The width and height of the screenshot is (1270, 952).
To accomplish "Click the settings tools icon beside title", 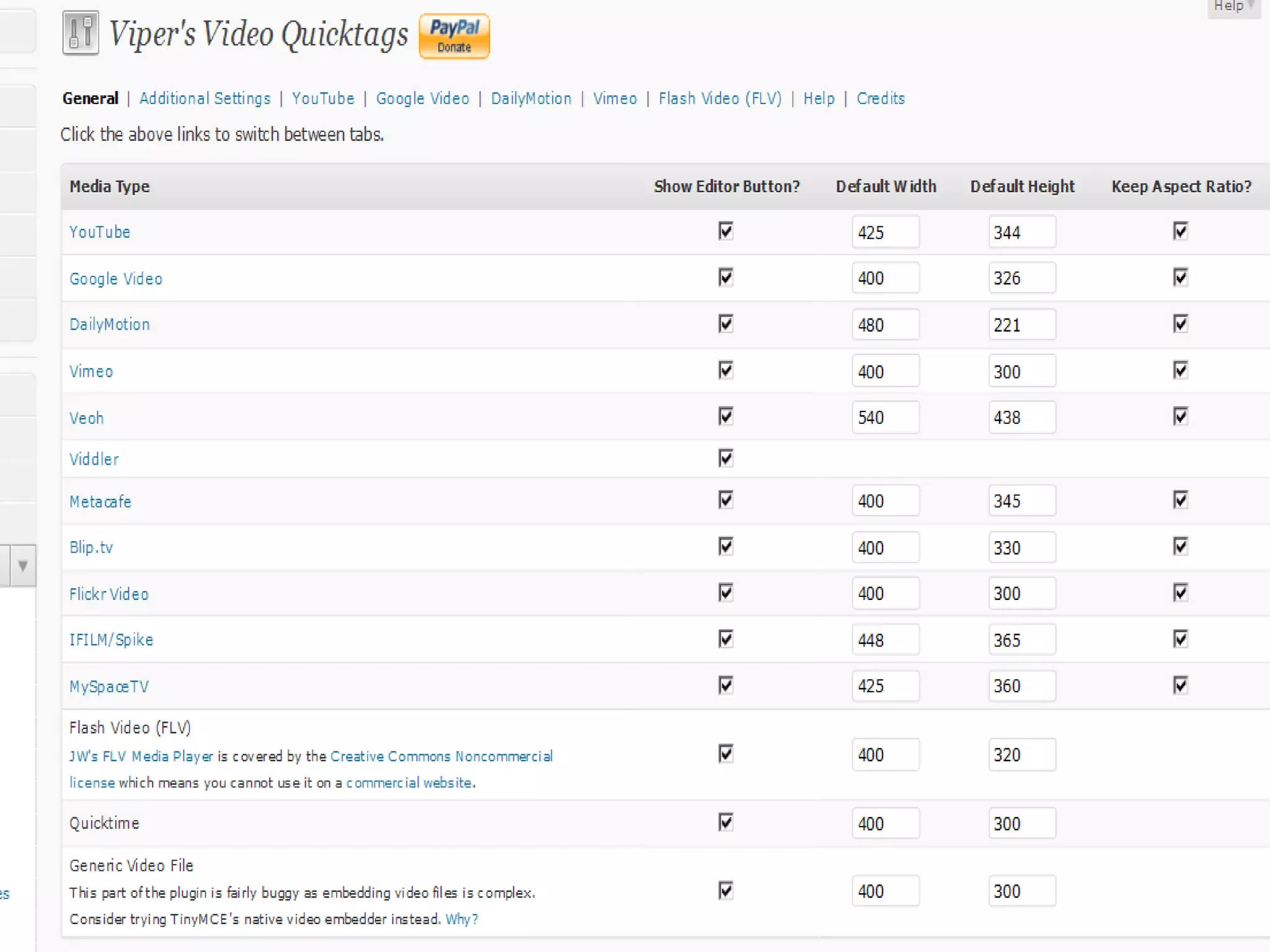I will click(x=81, y=33).
